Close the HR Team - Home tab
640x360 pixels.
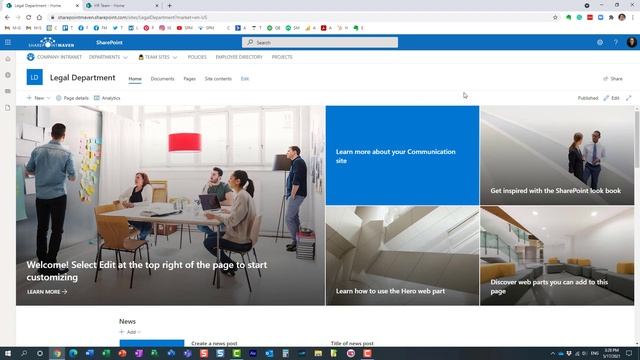(157, 6)
